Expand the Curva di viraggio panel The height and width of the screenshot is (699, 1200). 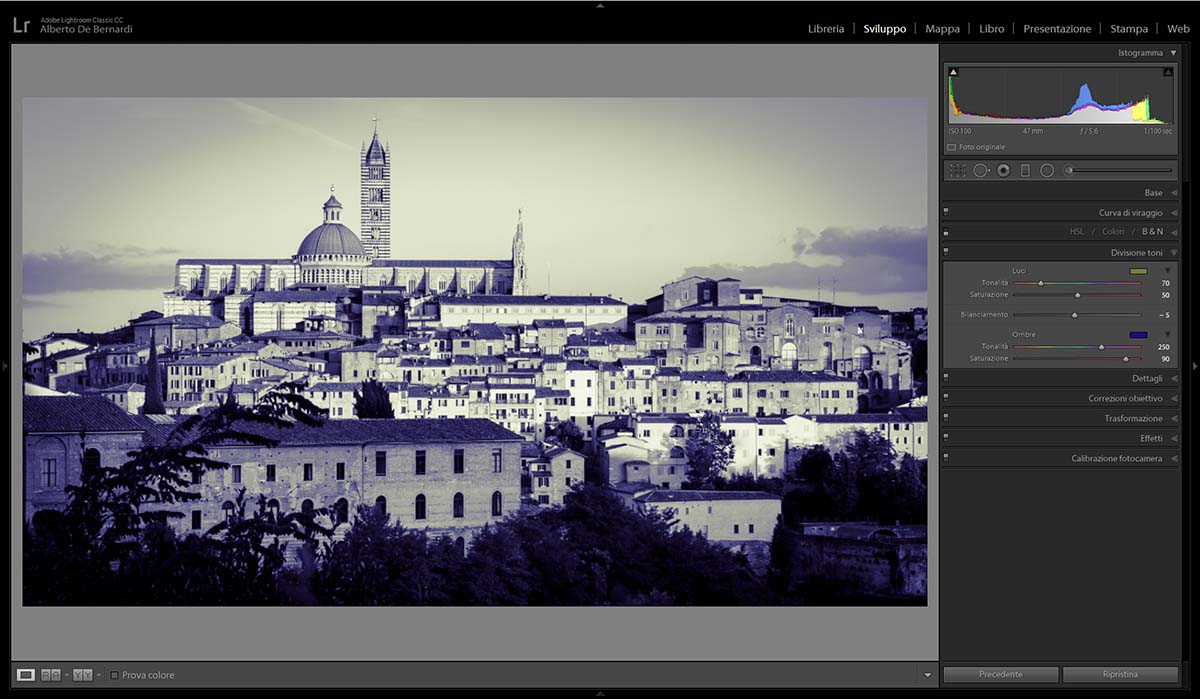[x=1130, y=213]
